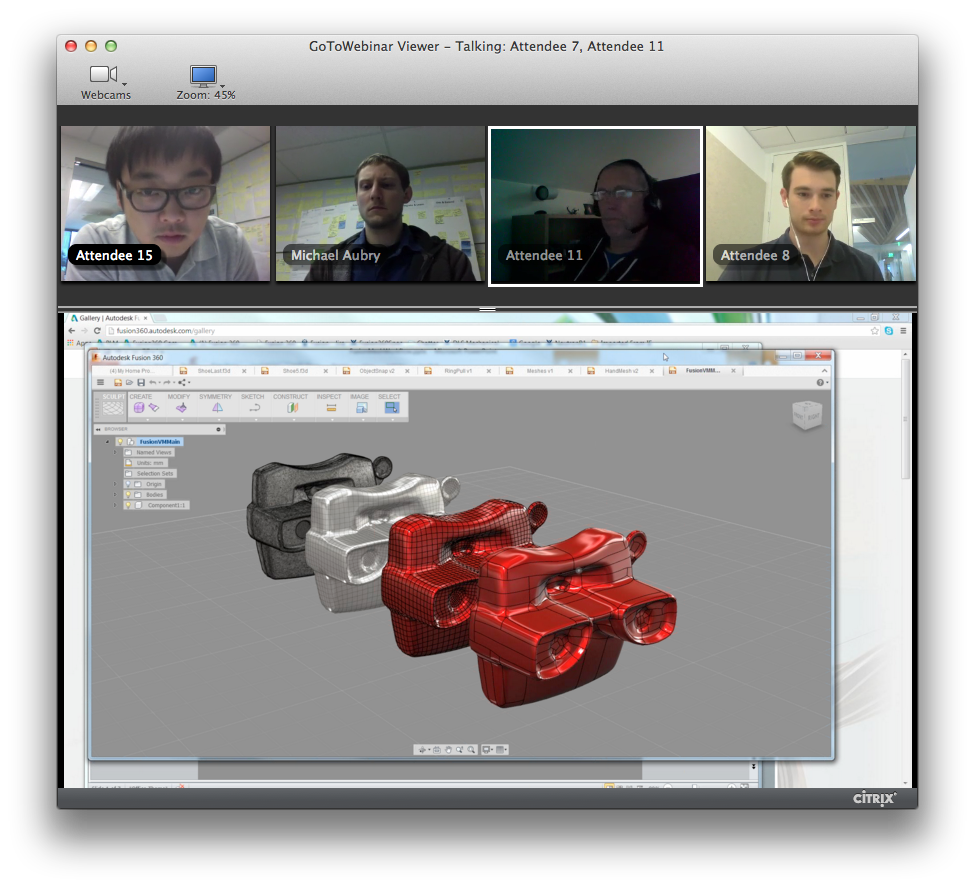975x888 pixels.
Task: Click the Select window selection icon
Action: click(x=392, y=408)
